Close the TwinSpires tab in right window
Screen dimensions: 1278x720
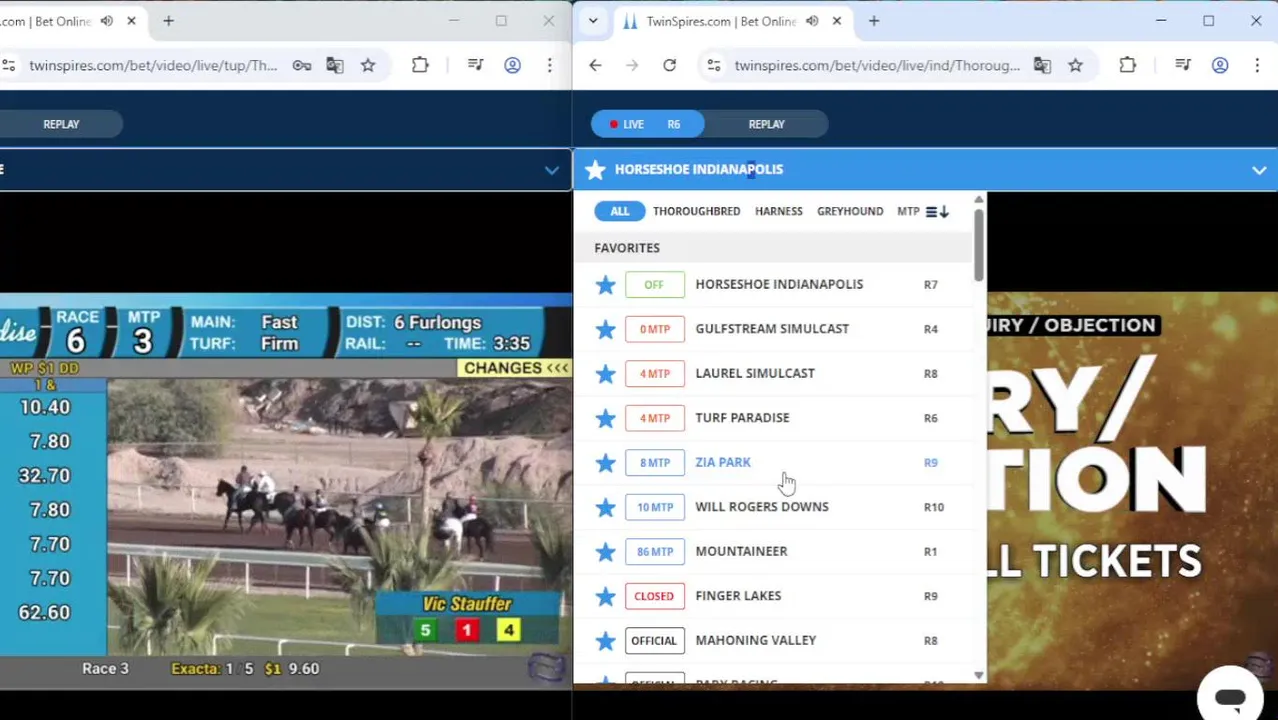(836, 21)
